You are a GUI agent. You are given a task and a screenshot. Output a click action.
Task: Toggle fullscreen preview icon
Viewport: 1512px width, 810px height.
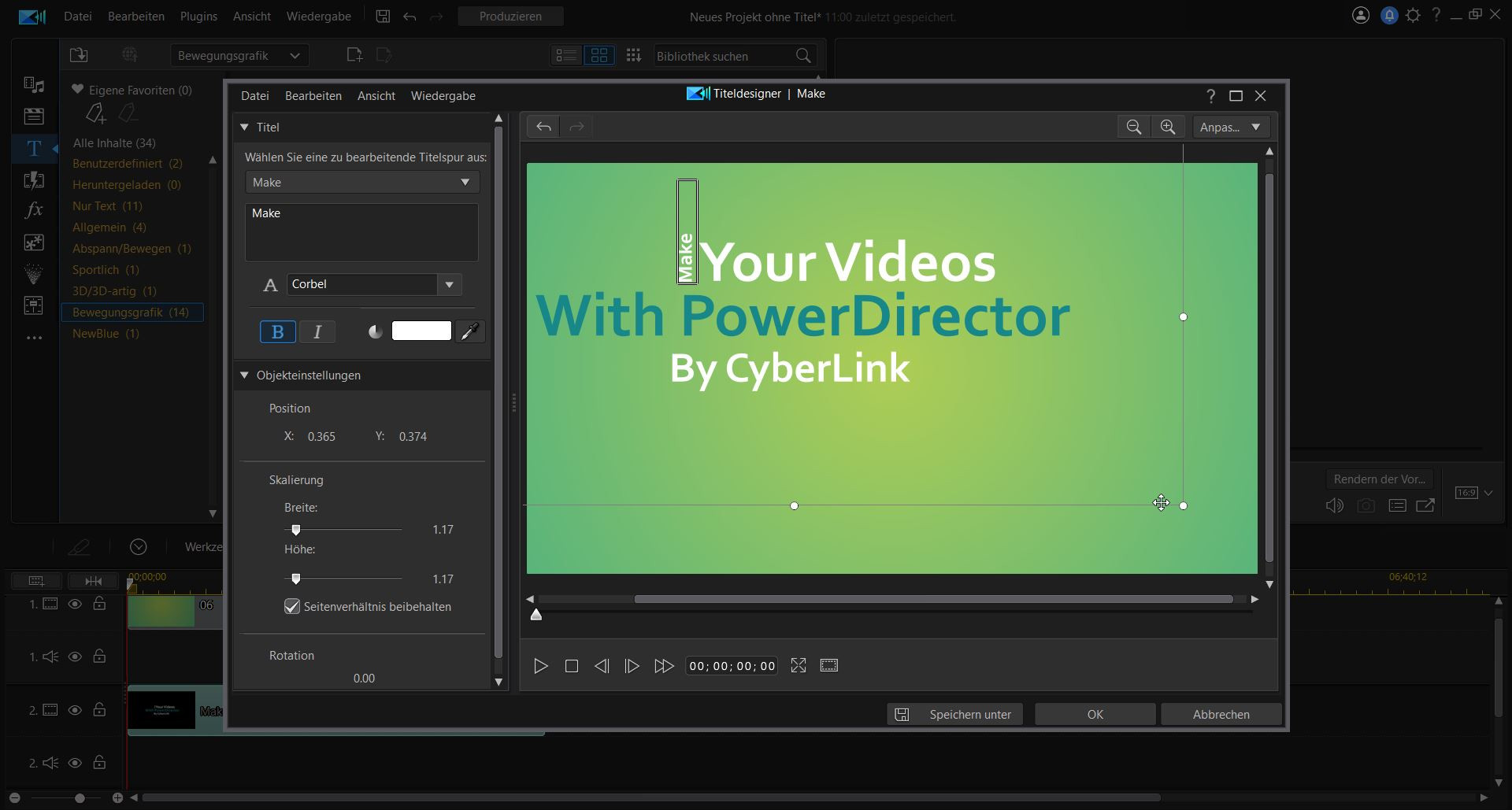tap(799, 665)
